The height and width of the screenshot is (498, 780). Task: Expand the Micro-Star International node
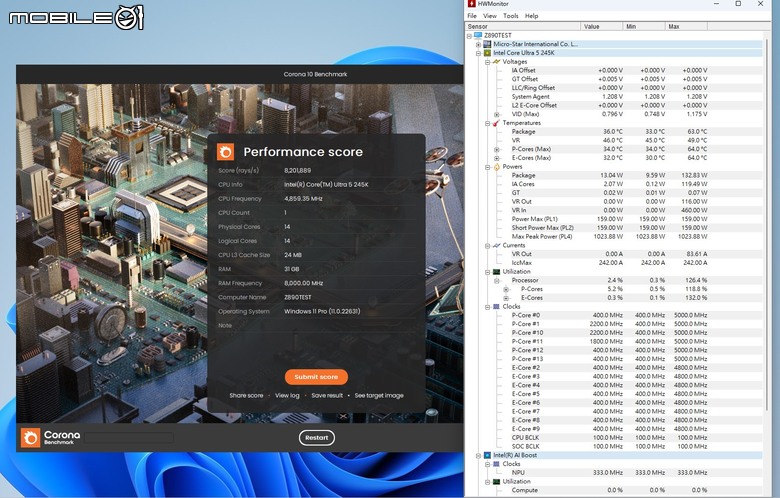479,44
